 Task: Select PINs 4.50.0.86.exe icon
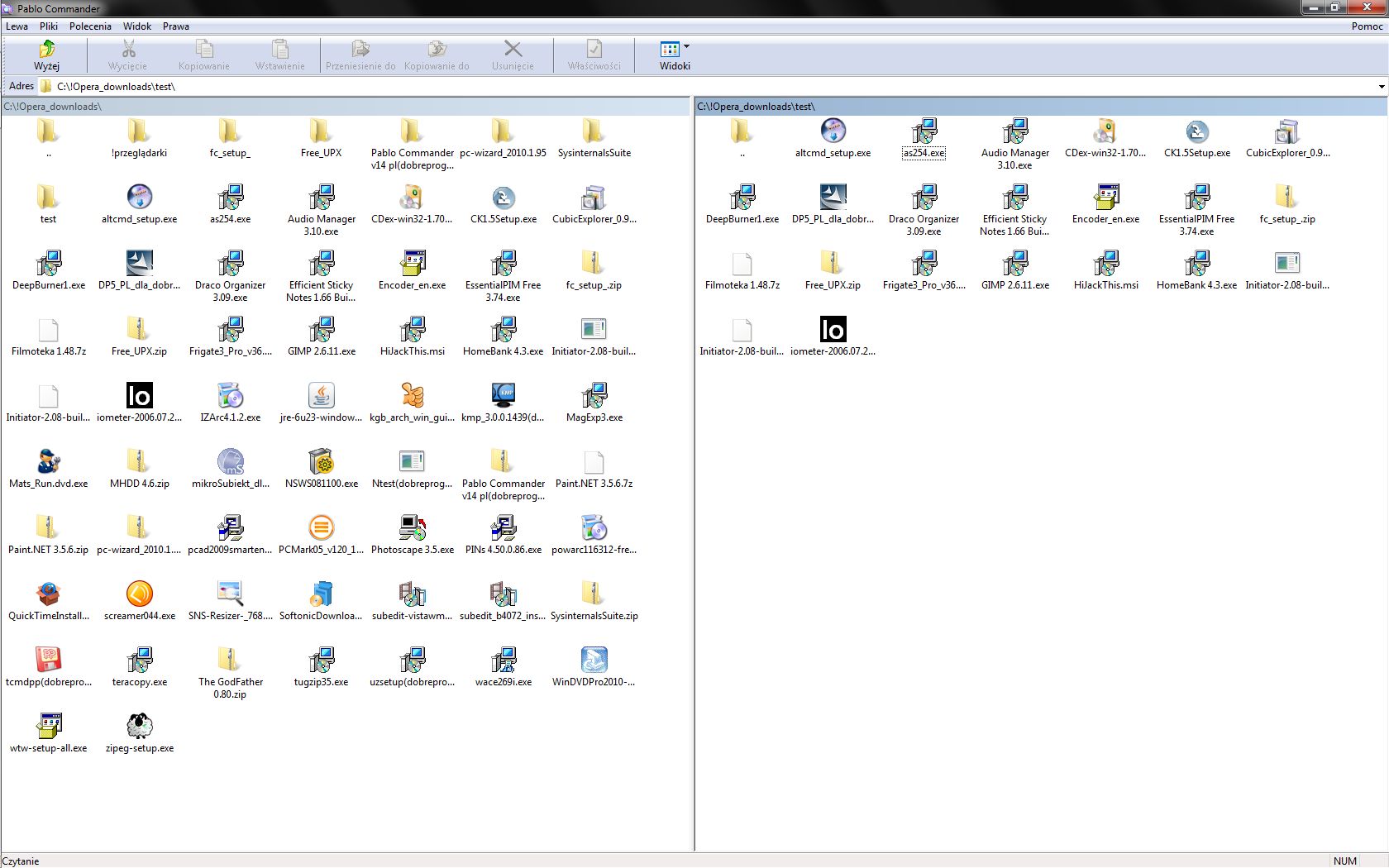[x=503, y=528]
